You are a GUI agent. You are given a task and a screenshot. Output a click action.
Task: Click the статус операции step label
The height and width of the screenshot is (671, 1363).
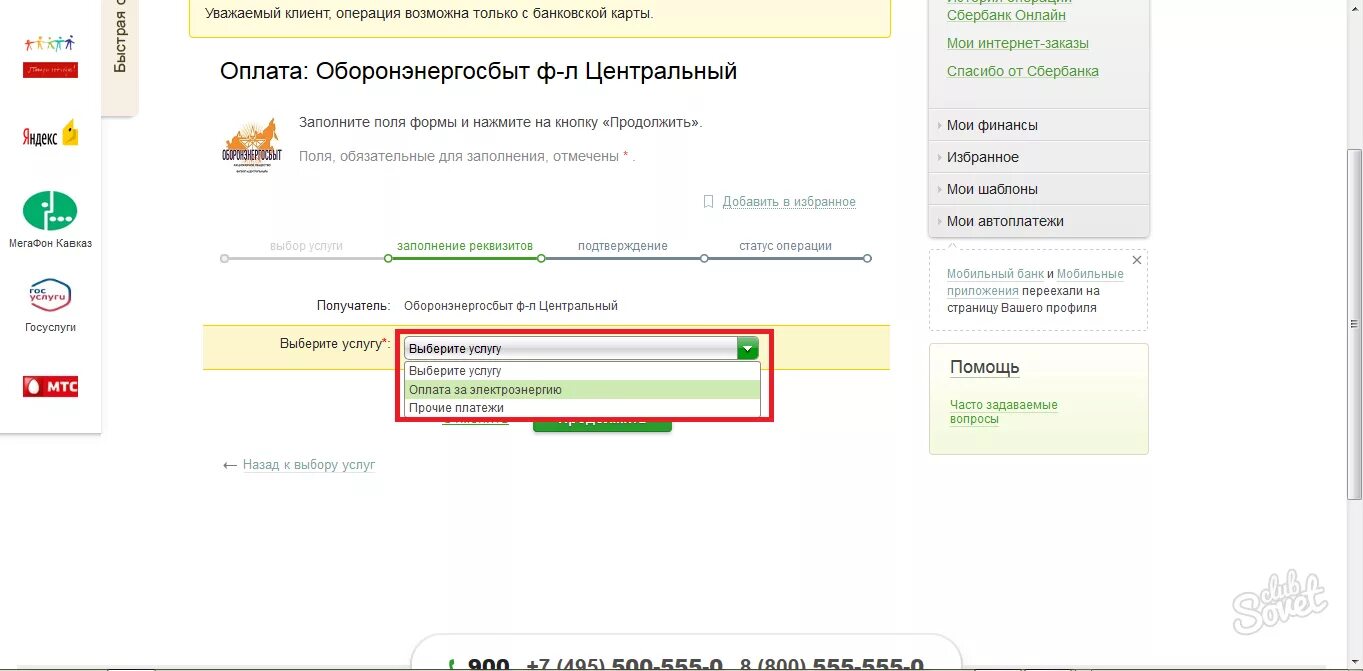tap(785, 246)
